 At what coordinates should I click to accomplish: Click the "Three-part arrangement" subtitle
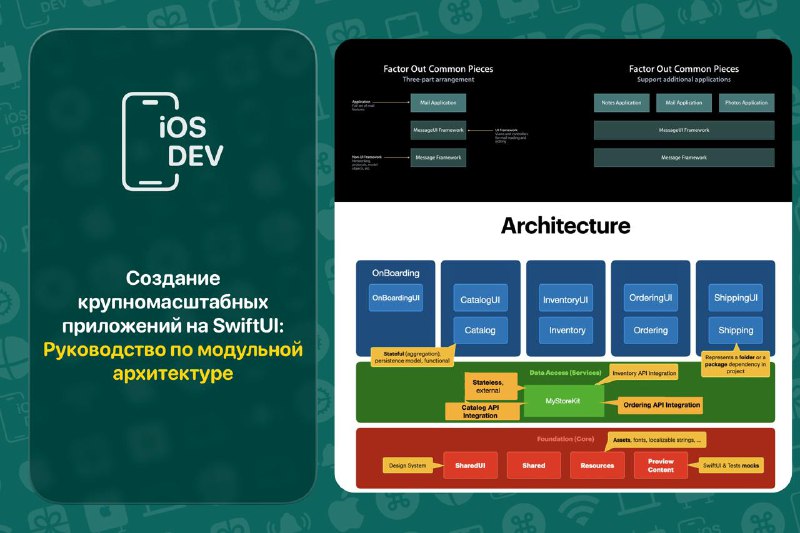click(438, 80)
